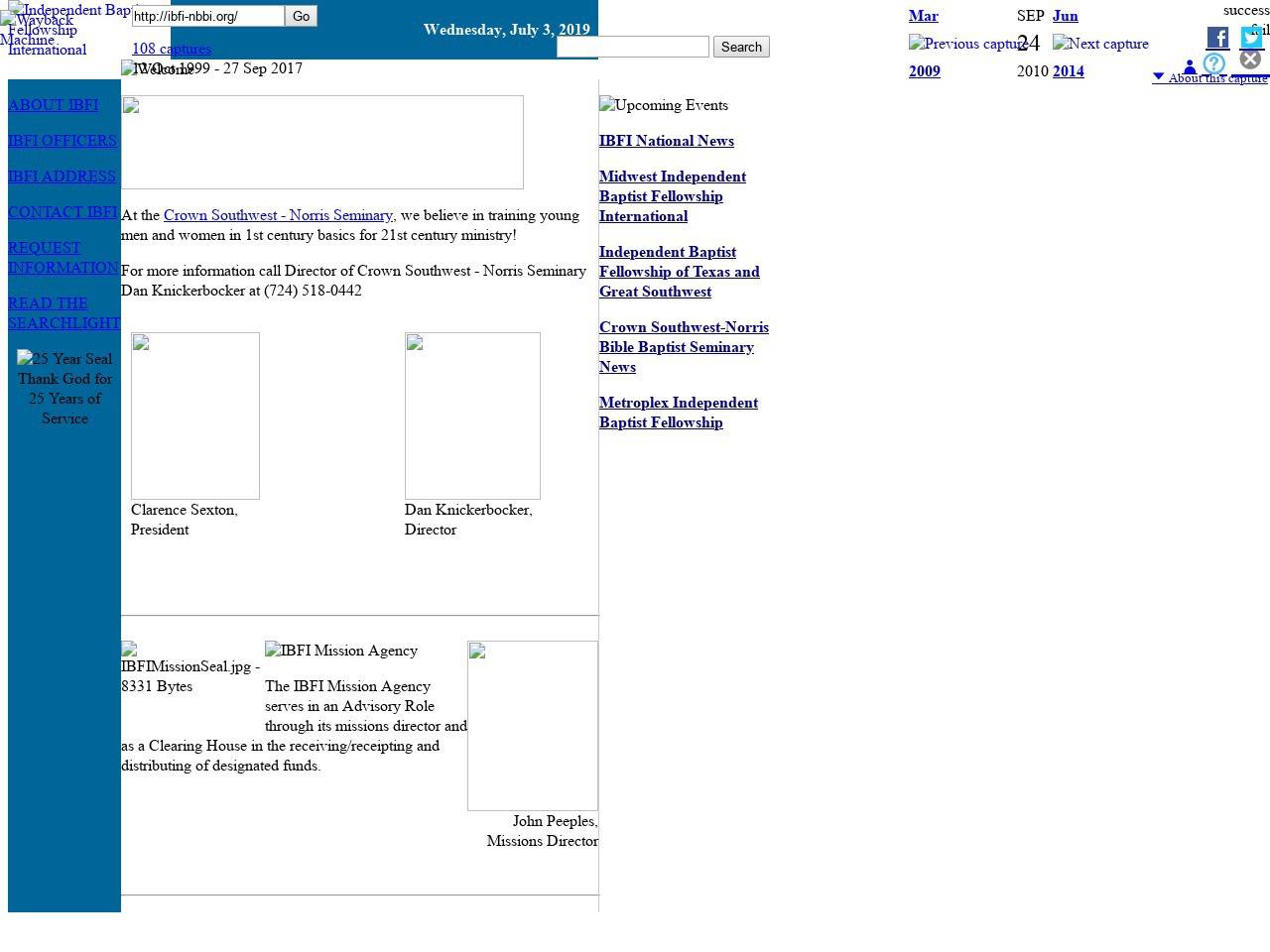Open the IBFI National News link
Image resolution: width=1270 pixels, height=952 pixels.
coord(666,141)
